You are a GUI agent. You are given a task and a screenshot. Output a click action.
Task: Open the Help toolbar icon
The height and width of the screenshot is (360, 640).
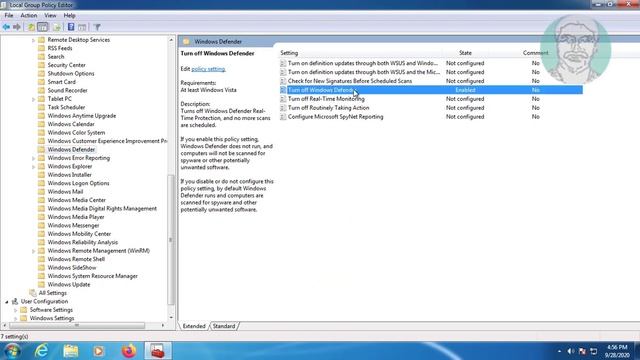click(x=71, y=27)
